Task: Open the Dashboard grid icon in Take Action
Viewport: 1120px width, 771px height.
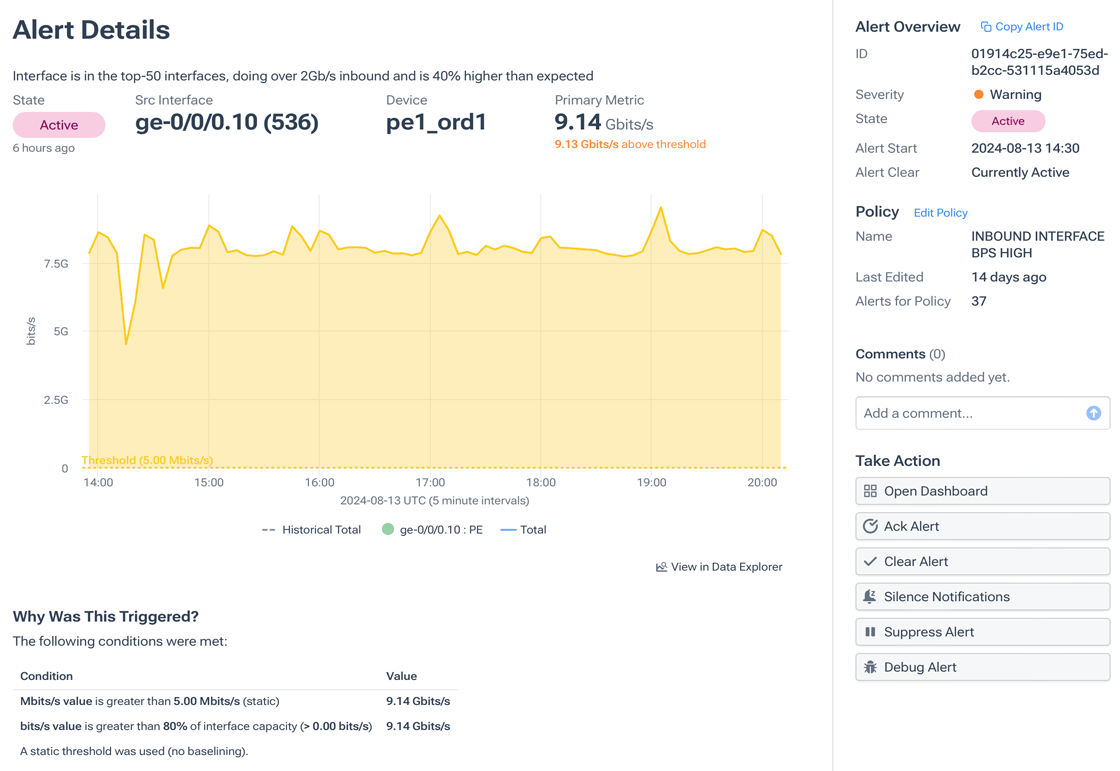Action: pyautogui.click(x=871, y=490)
